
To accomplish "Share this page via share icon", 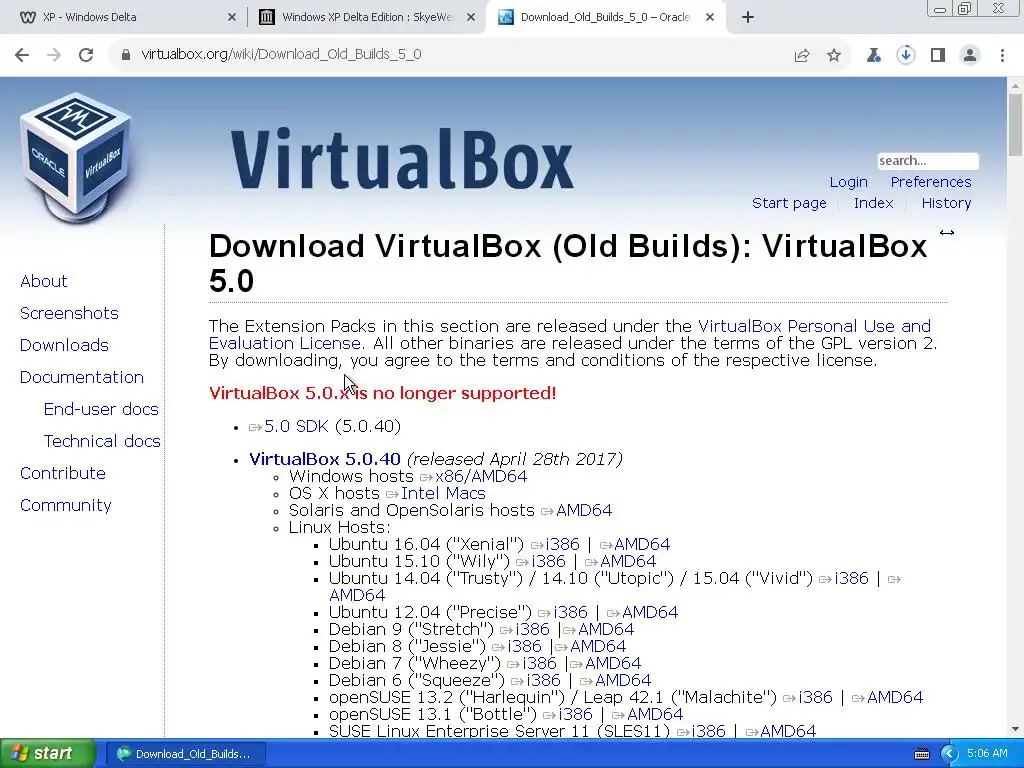I will 802,56.
